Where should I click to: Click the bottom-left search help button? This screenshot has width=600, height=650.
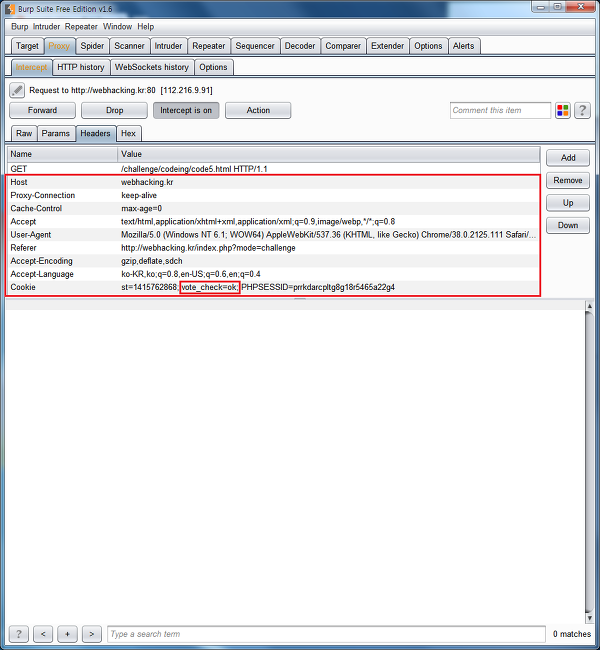click(19, 633)
